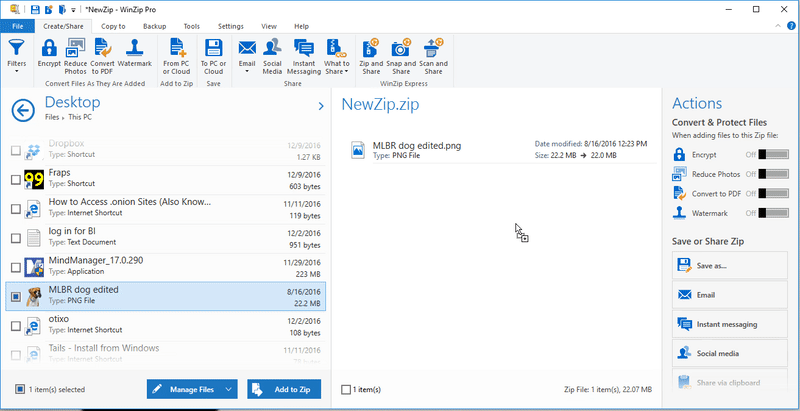Check the Dropbox shortcut checkbox

(x=16, y=150)
